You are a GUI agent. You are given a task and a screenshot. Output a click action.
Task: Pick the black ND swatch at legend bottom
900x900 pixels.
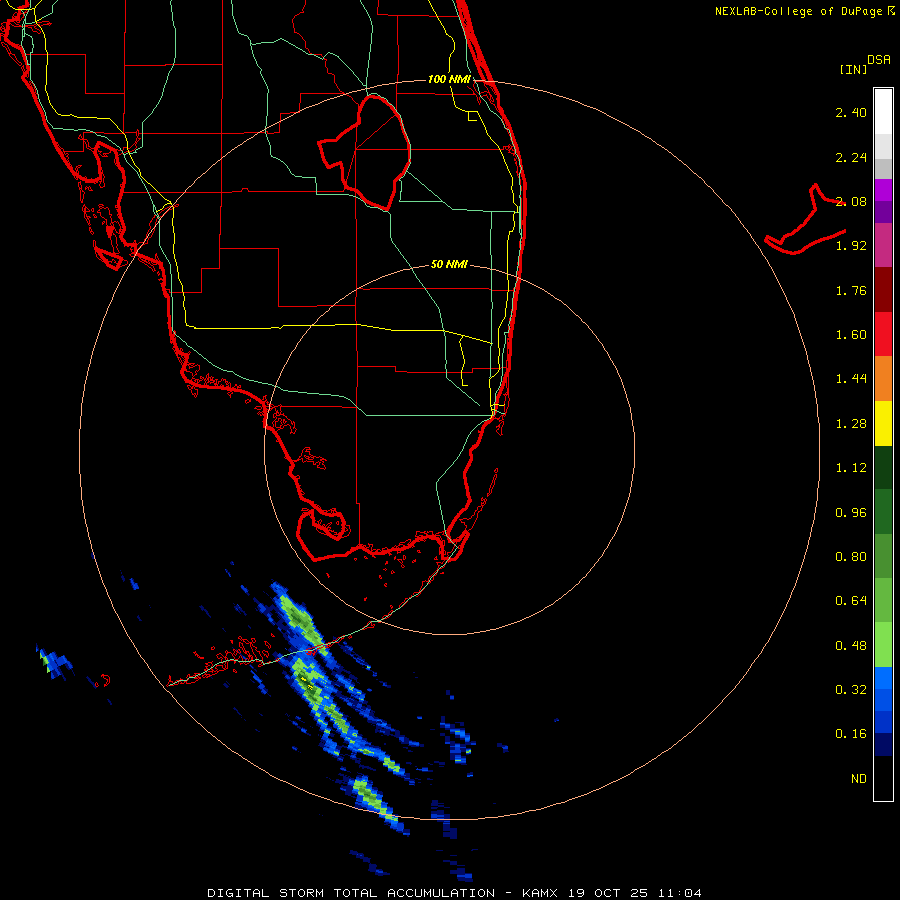pyautogui.click(x=883, y=778)
